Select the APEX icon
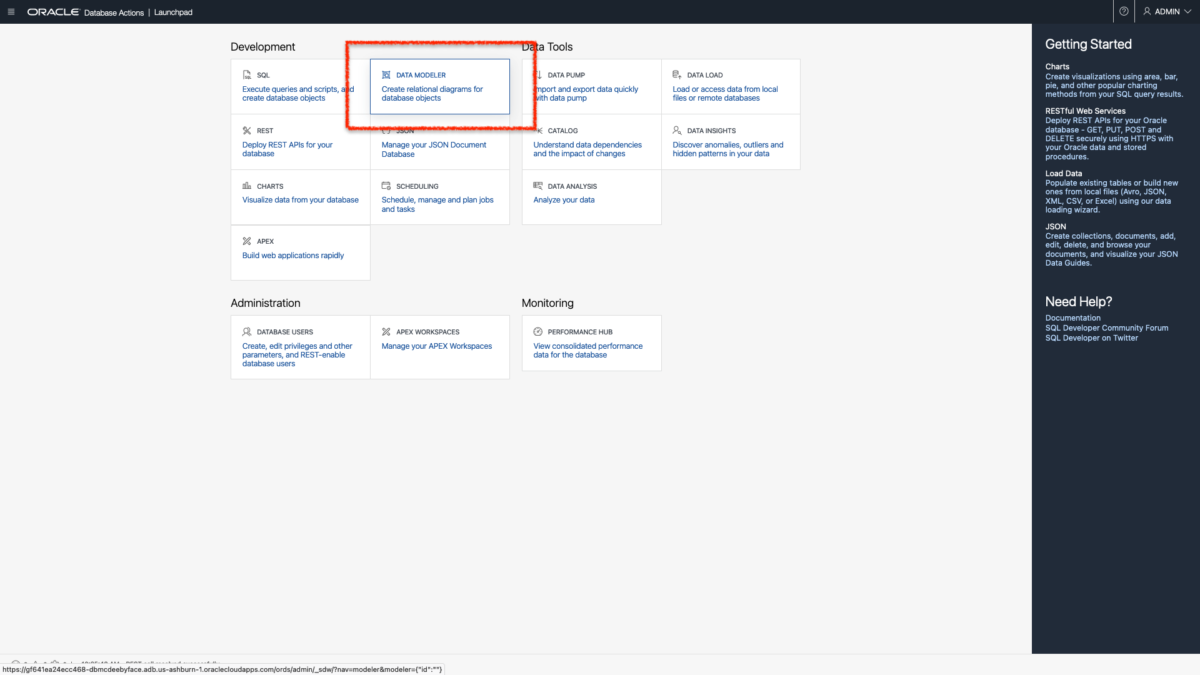This screenshot has height=675, width=1200. click(248, 241)
